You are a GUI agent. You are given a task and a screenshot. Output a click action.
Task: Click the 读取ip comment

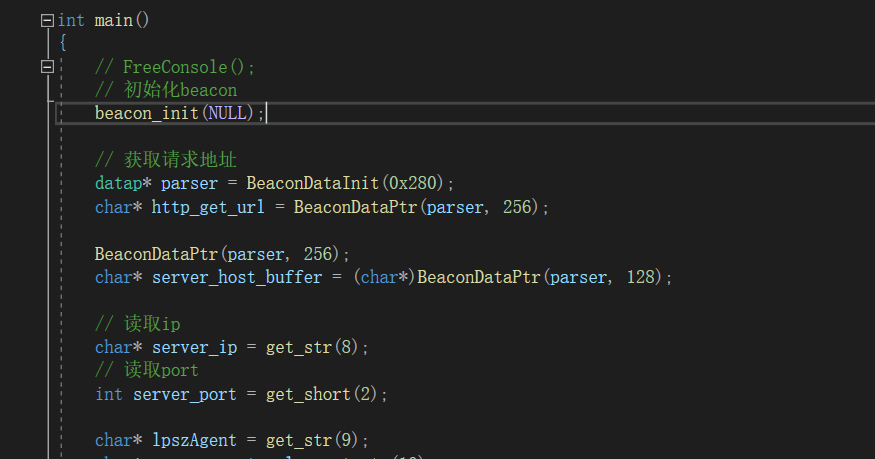click(x=137, y=324)
